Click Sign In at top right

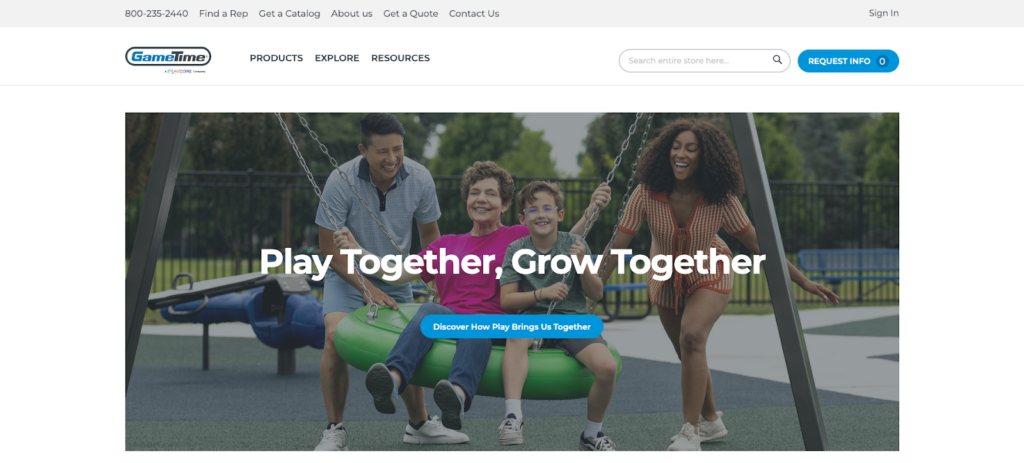tap(884, 13)
